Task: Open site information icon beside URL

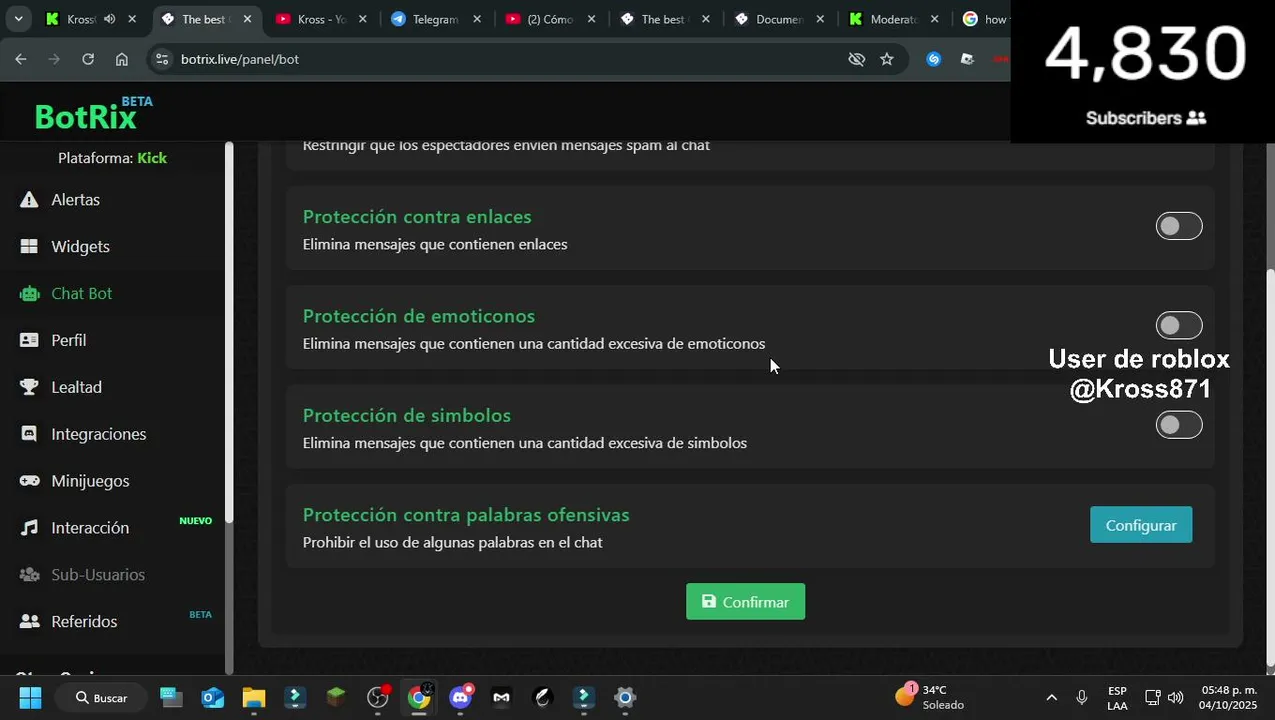Action: pos(162,59)
